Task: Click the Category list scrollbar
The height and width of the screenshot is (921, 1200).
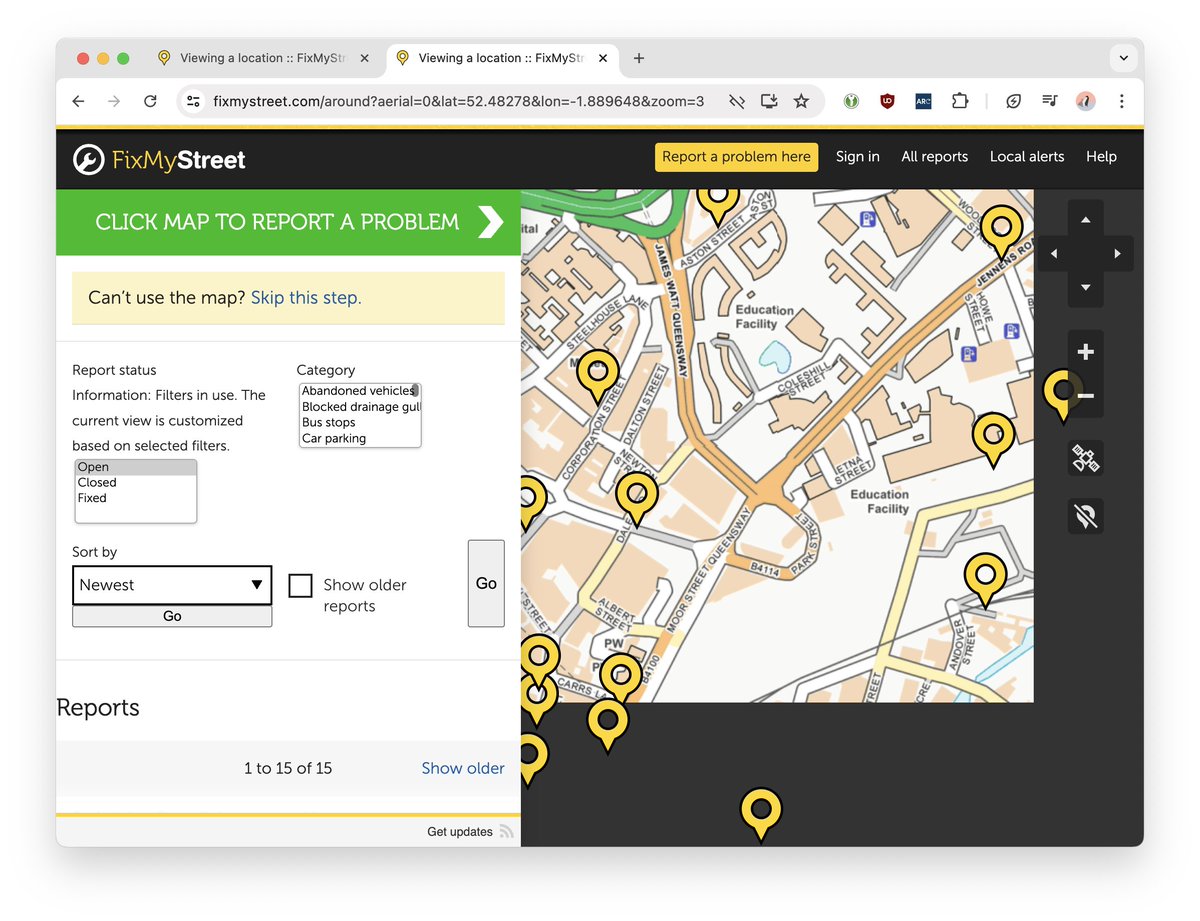Action: (x=415, y=391)
